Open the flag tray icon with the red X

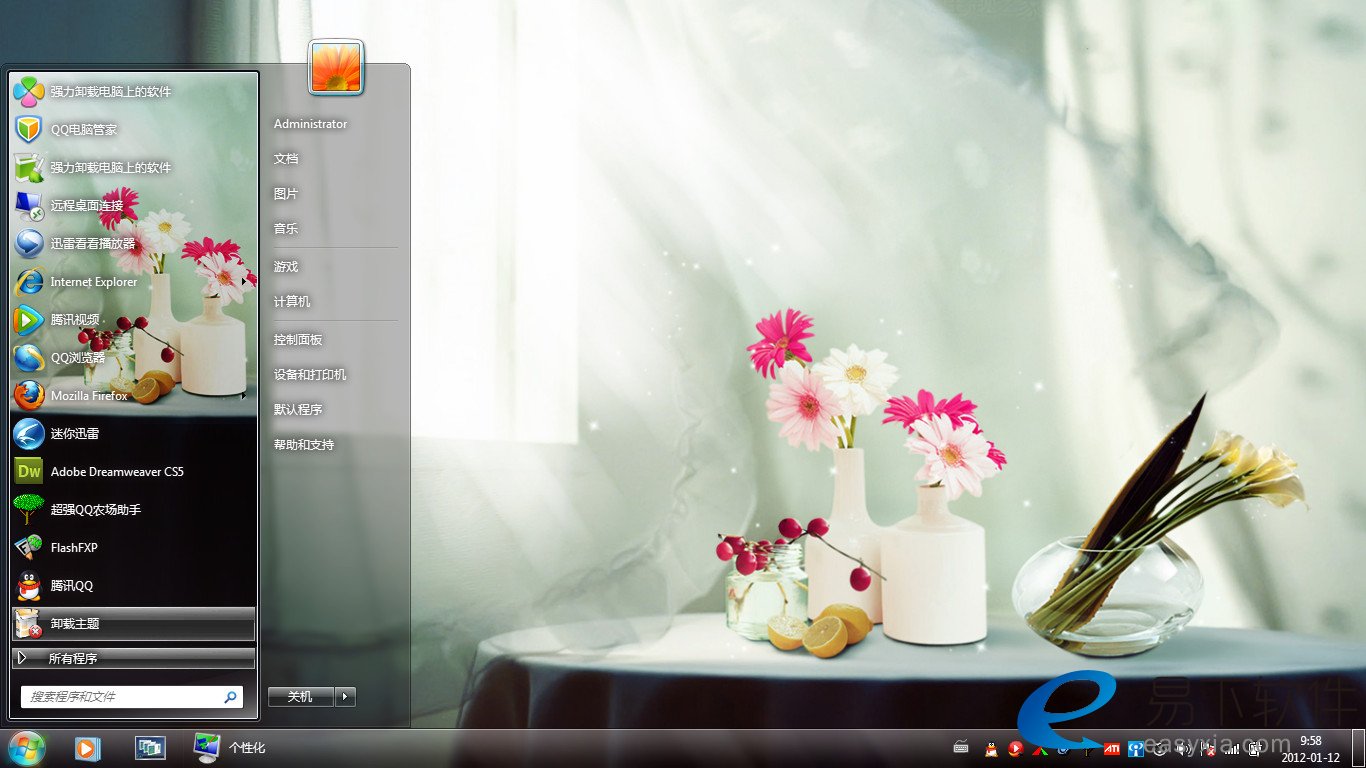[1207, 749]
